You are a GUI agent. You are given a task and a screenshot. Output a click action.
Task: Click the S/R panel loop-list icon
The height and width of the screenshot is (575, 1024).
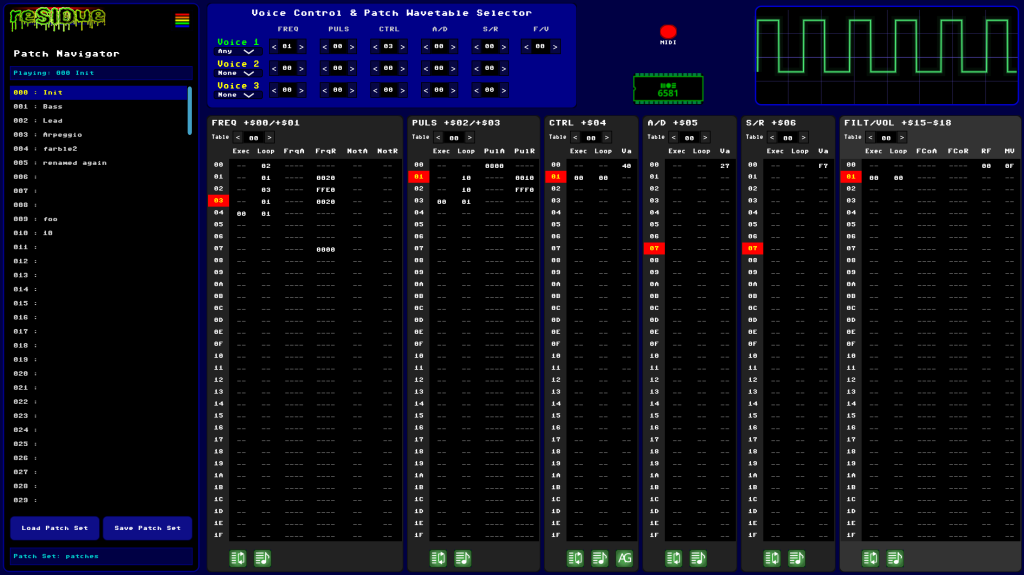(x=773, y=558)
